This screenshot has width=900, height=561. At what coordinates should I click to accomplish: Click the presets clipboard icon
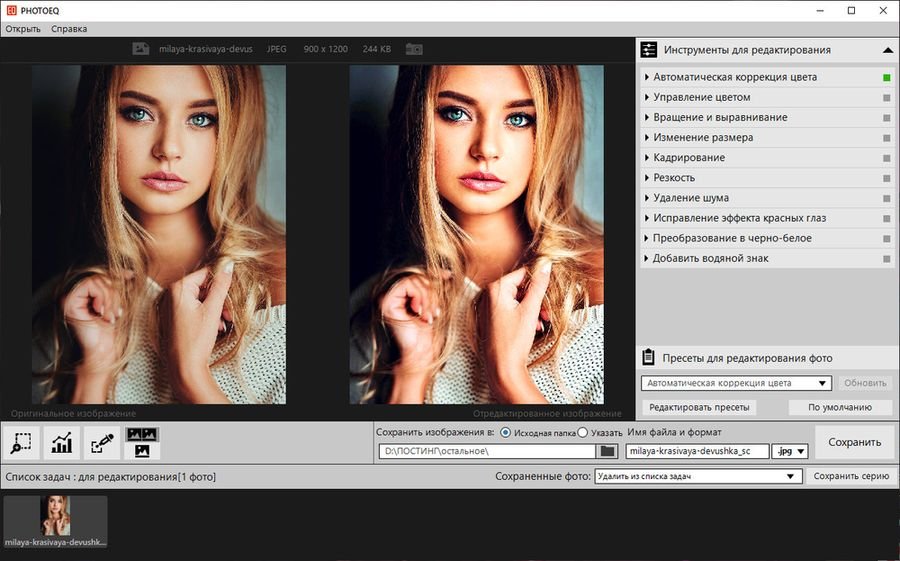click(x=648, y=357)
